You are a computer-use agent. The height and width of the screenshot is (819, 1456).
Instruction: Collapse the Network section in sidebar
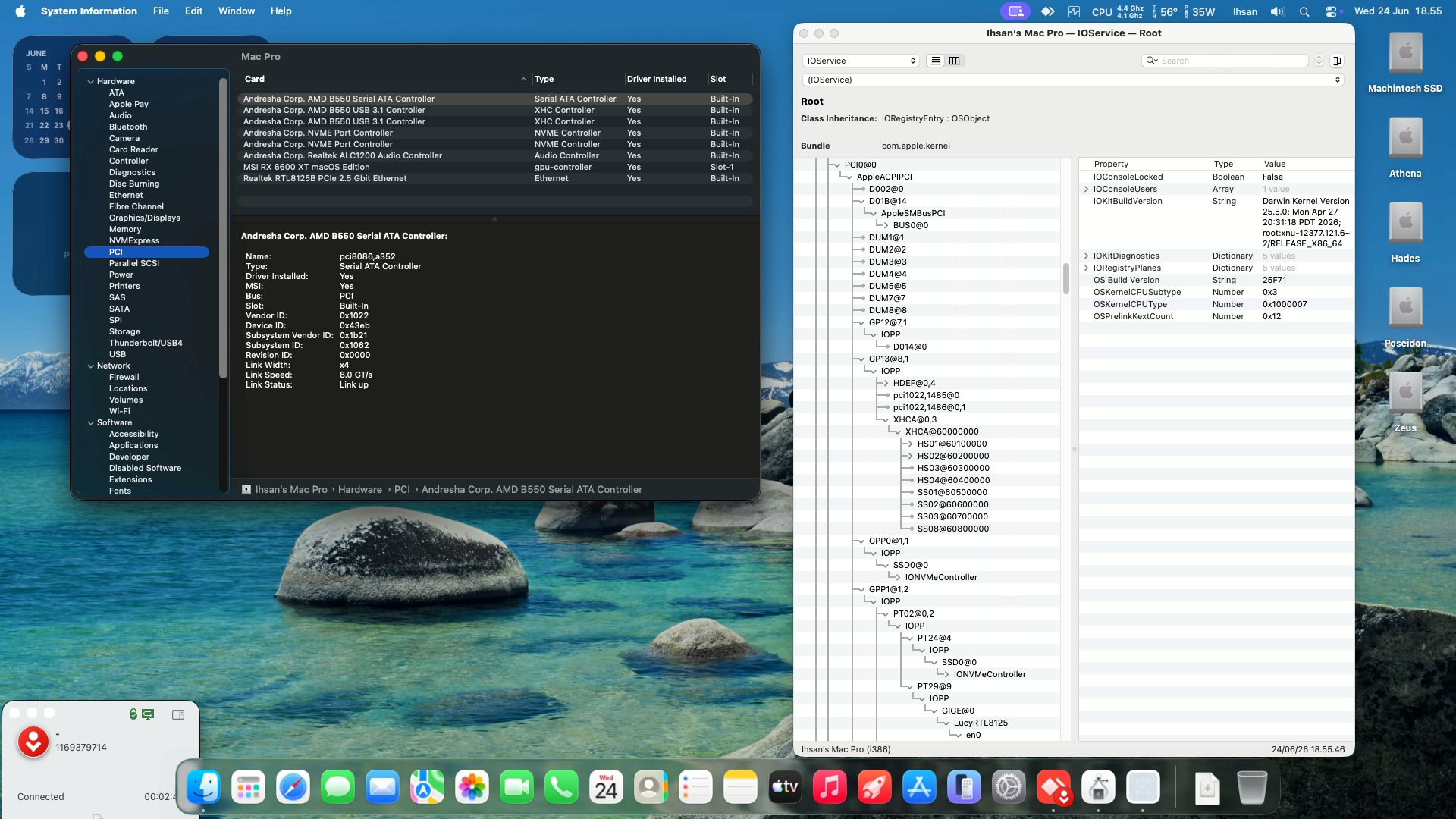(x=91, y=366)
